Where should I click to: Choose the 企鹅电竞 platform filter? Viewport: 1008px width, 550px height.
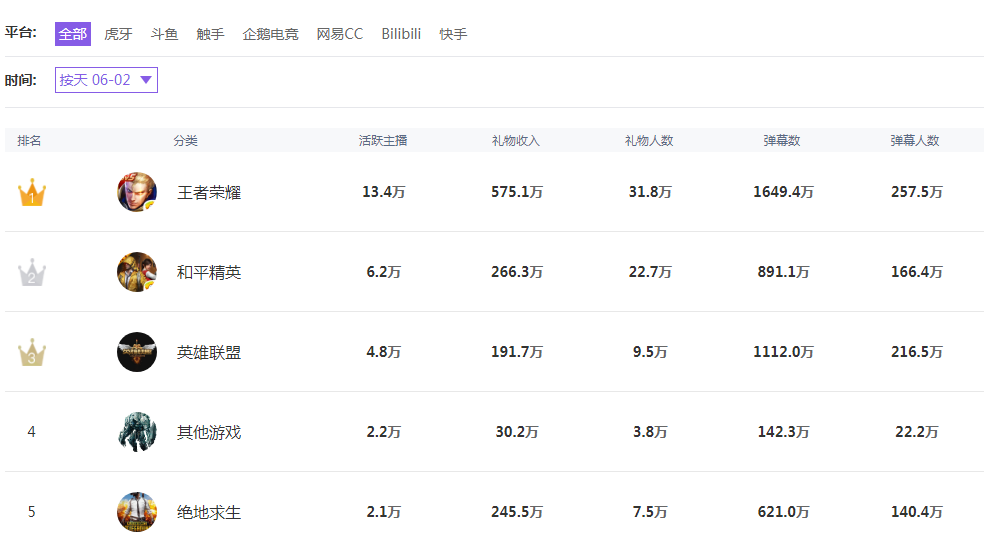tap(270, 34)
